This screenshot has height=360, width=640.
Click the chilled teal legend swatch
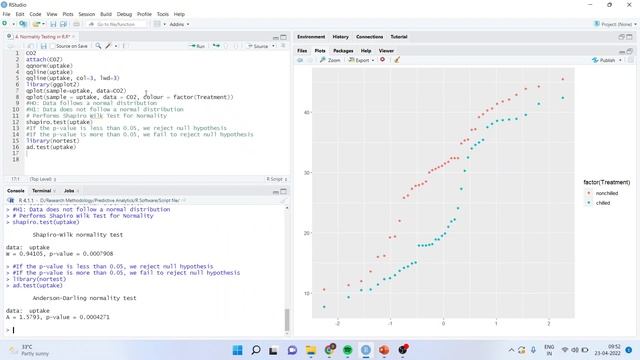click(x=589, y=203)
